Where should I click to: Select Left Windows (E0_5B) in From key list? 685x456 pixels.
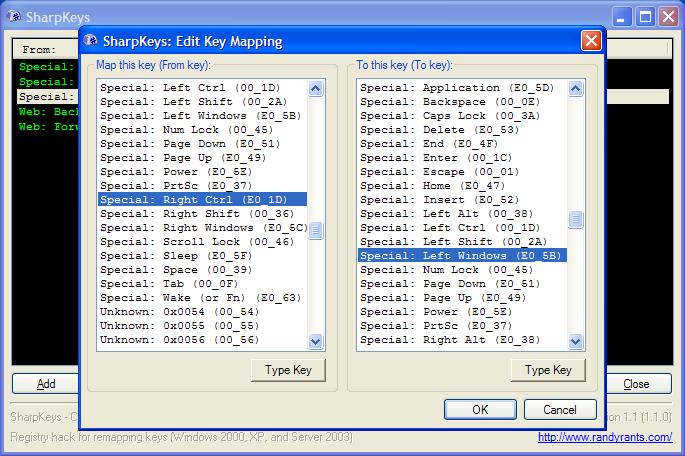tap(202, 116)
